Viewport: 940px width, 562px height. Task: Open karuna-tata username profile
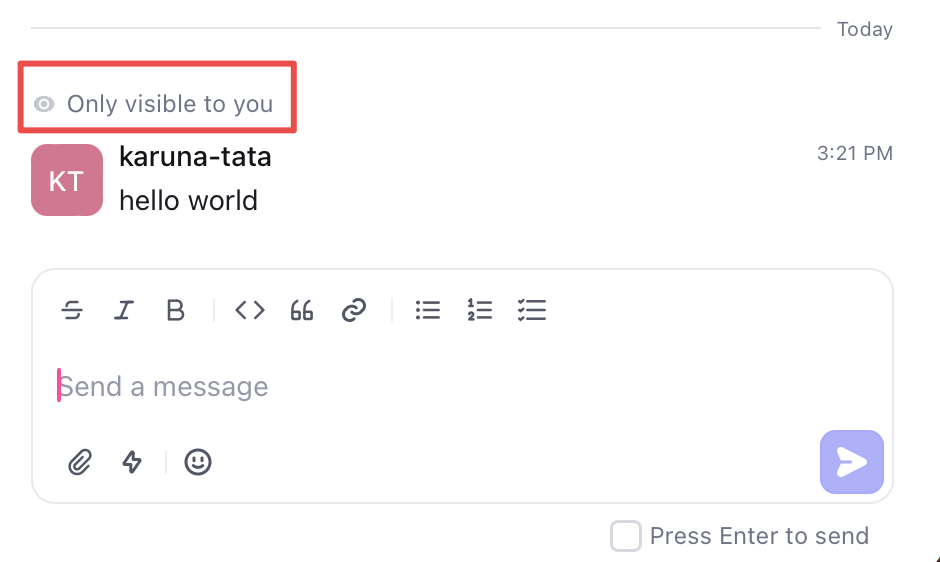[x=195, y=157]
